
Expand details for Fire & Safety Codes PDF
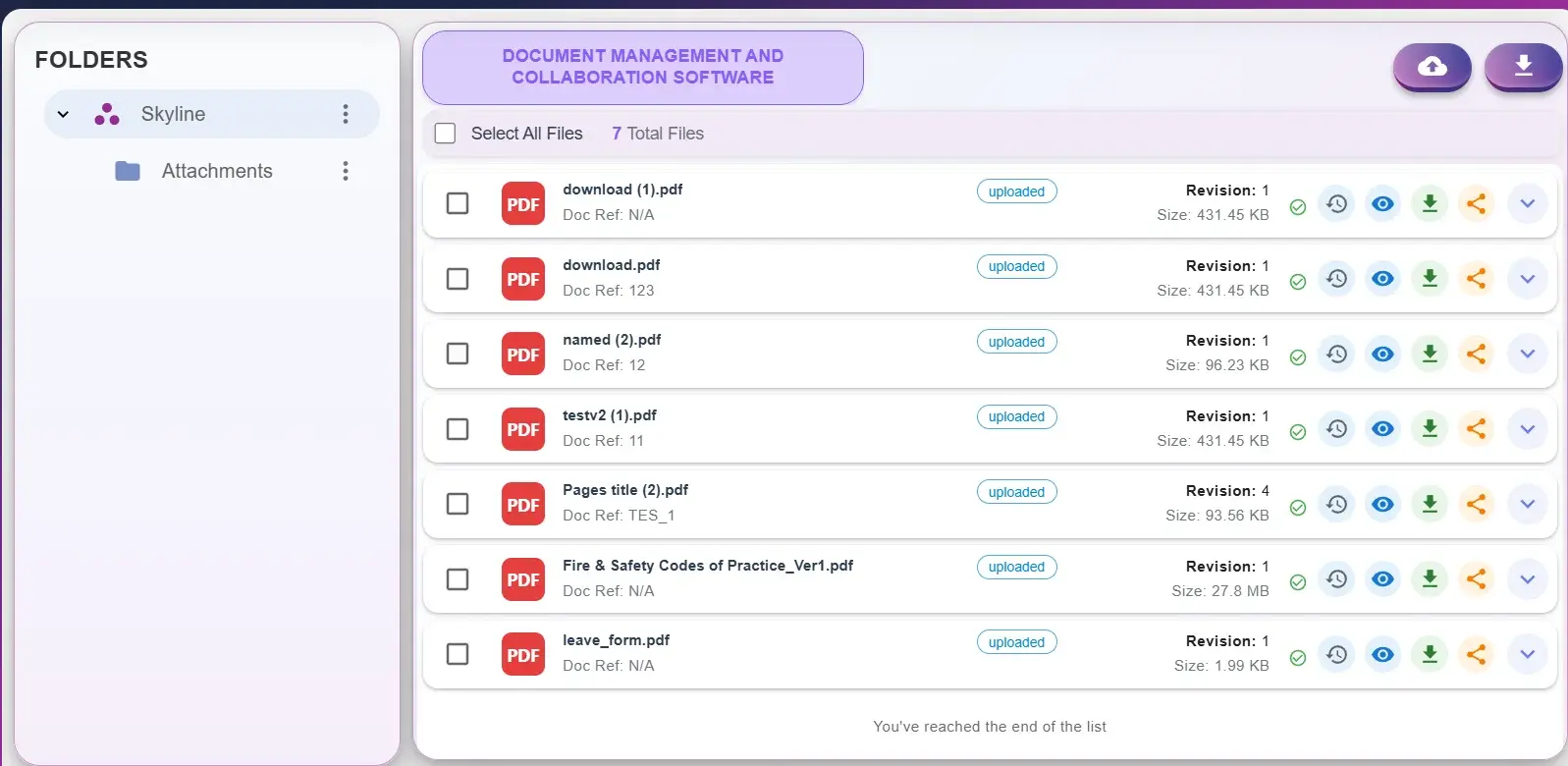coord(1527,578)
